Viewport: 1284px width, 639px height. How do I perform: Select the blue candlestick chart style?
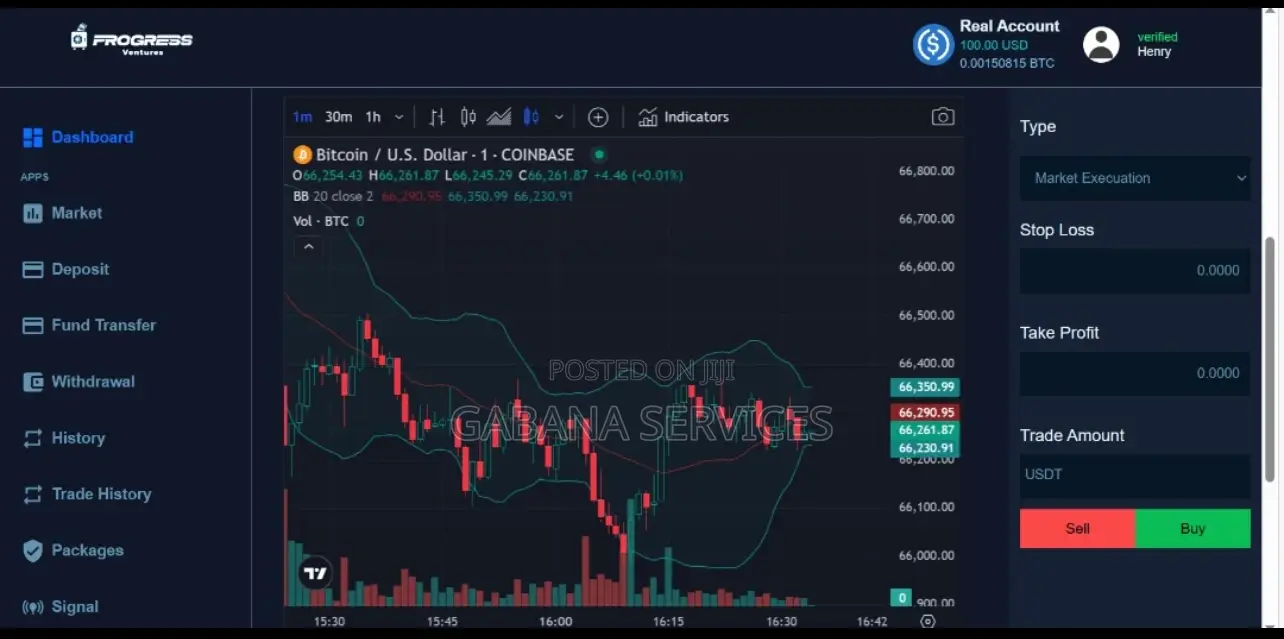[531, 117]
